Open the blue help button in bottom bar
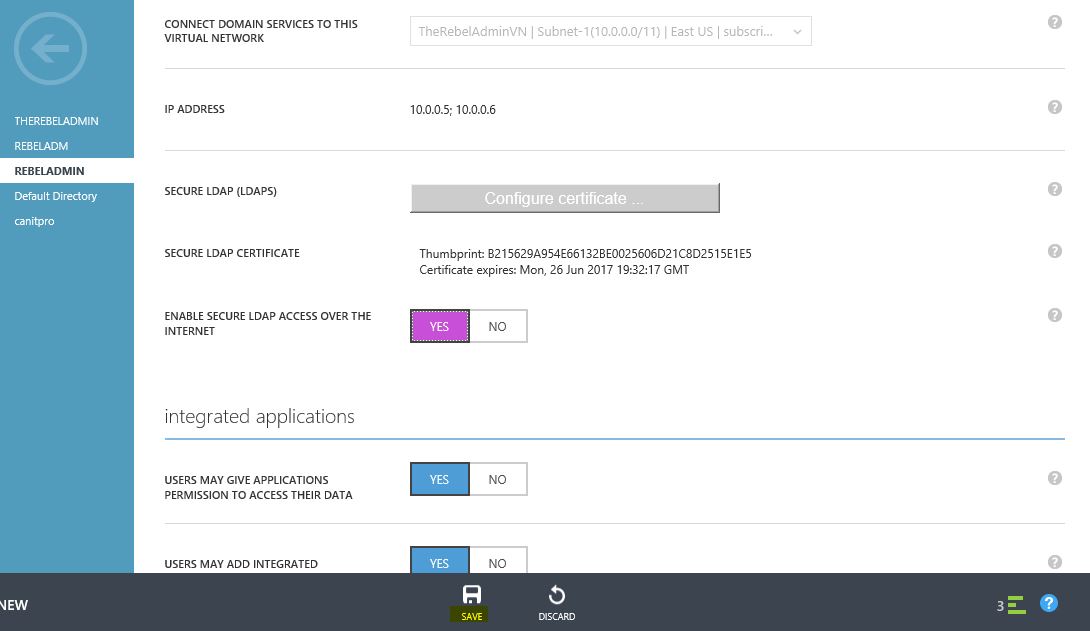Viewport: 1090px width, 631px height. coord(1048,603)
